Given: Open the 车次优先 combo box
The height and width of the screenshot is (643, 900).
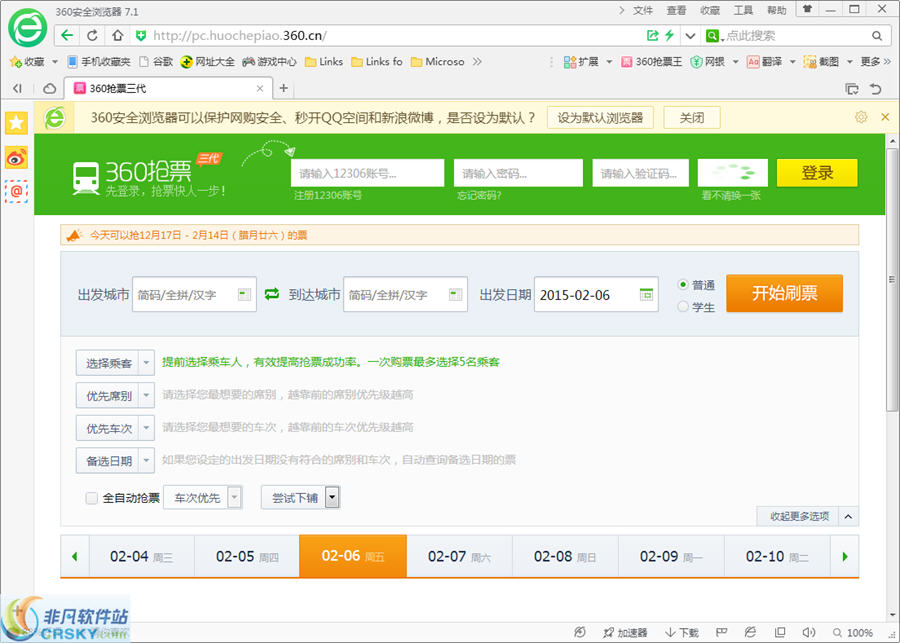Looking at the screenshot, I should coord(203,498).
